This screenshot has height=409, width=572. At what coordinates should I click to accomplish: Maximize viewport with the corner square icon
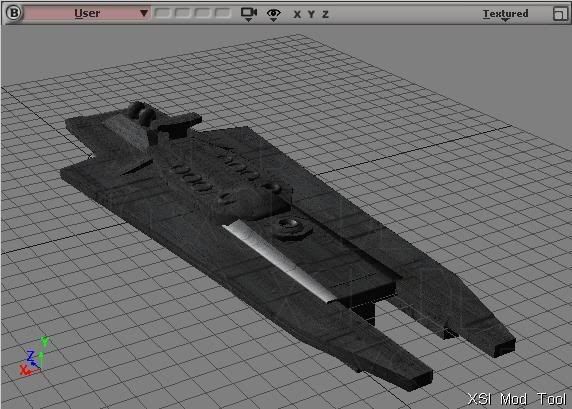pos(560,14)
